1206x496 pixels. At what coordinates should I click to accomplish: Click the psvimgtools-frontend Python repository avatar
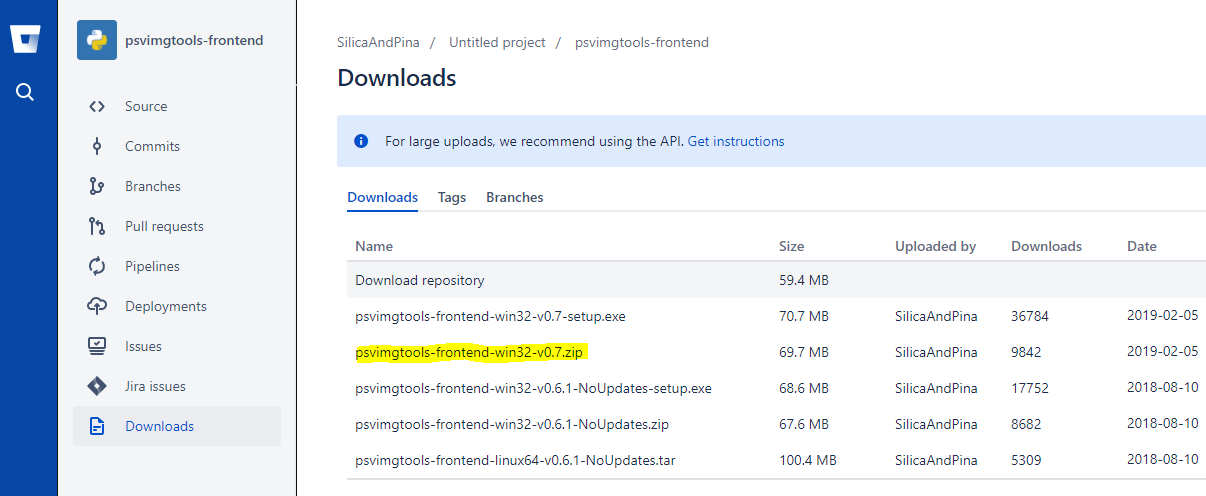tap(97, 40)
